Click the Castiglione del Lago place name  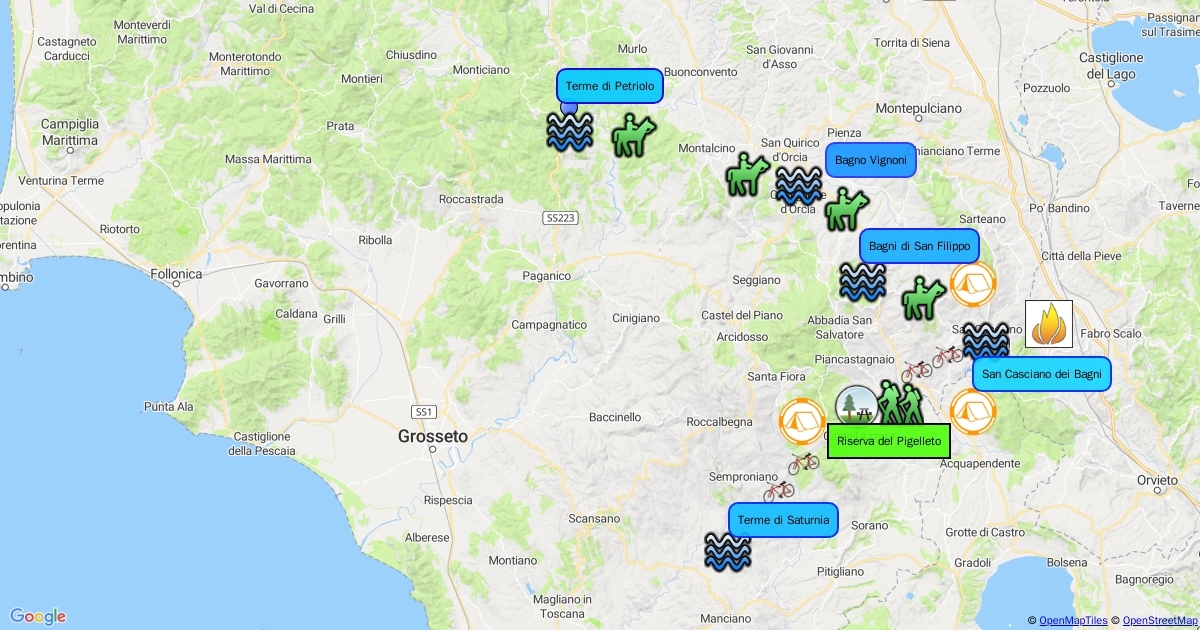1111,66
